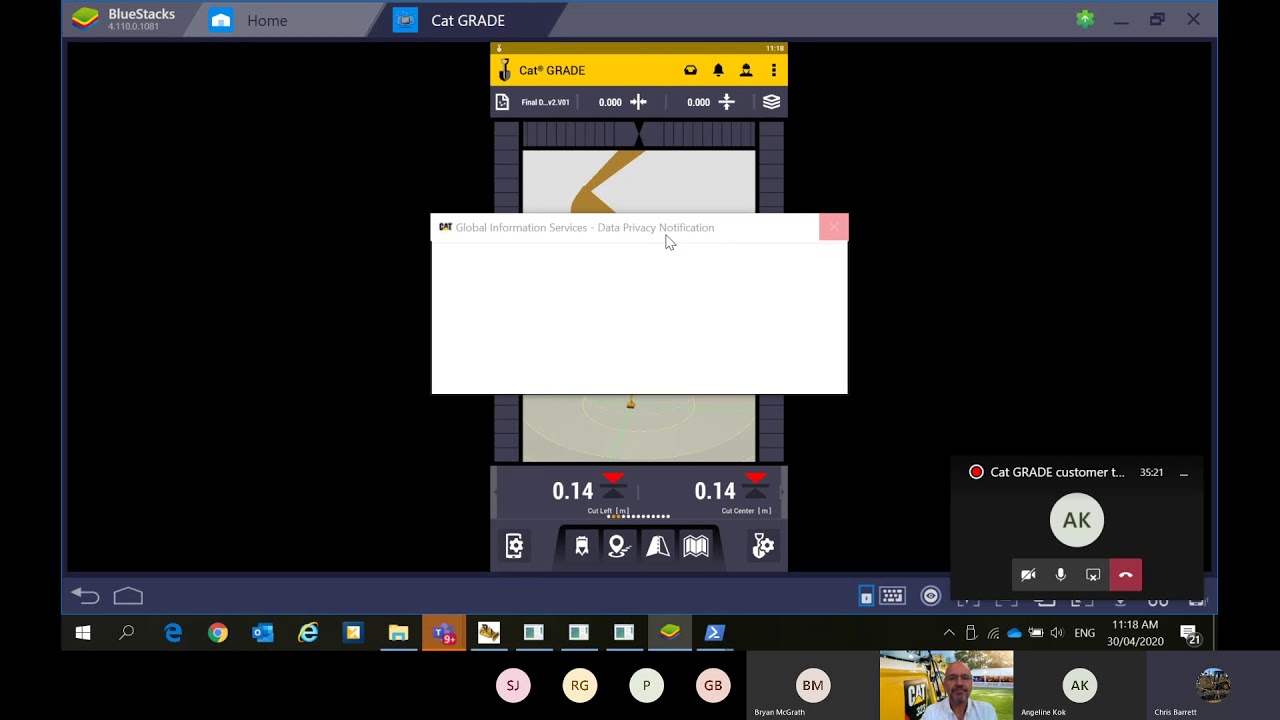Tap the Android back arrow
1280x720 pixels.
pos(85,596)
